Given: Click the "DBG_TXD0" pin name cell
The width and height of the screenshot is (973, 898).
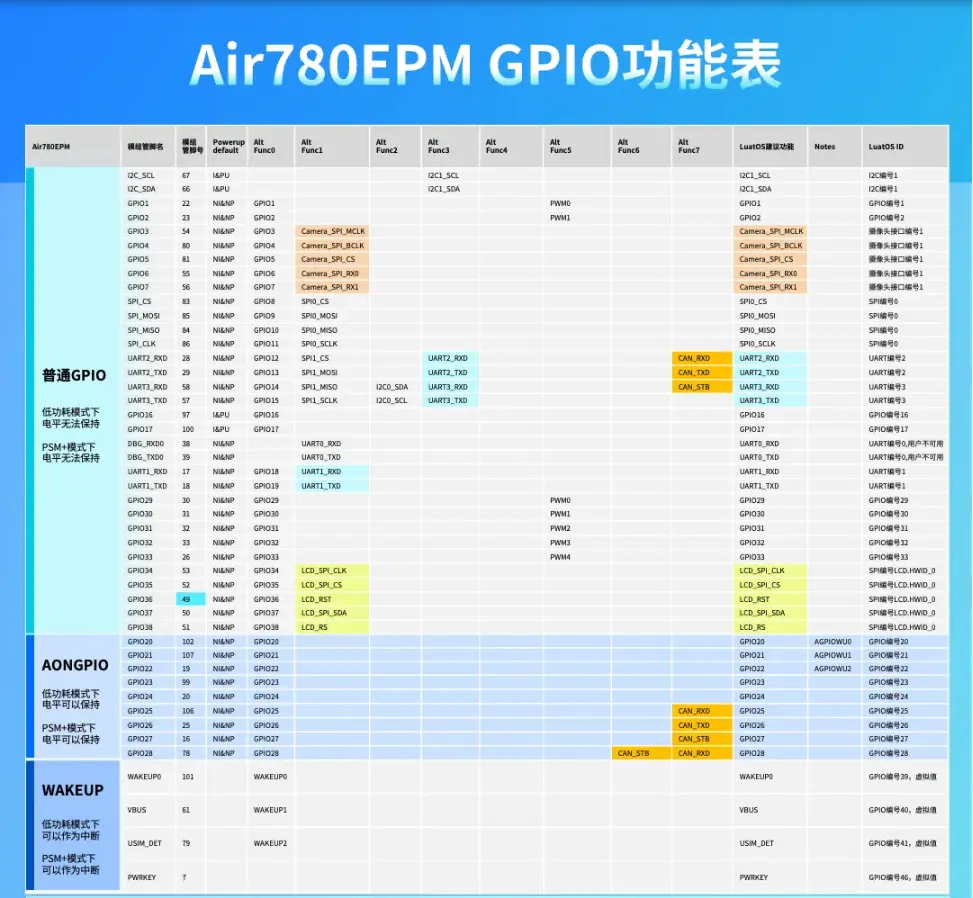Looking at the screenshot, I should click(x=145, y=457).
